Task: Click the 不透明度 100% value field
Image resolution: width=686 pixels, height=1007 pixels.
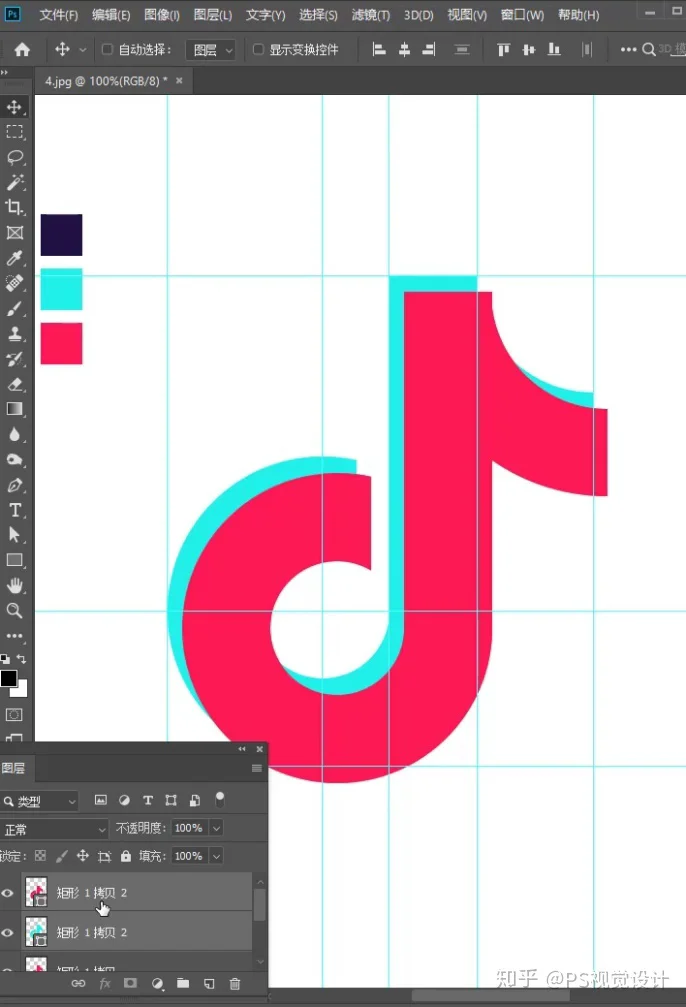Action: click(189, 828)
